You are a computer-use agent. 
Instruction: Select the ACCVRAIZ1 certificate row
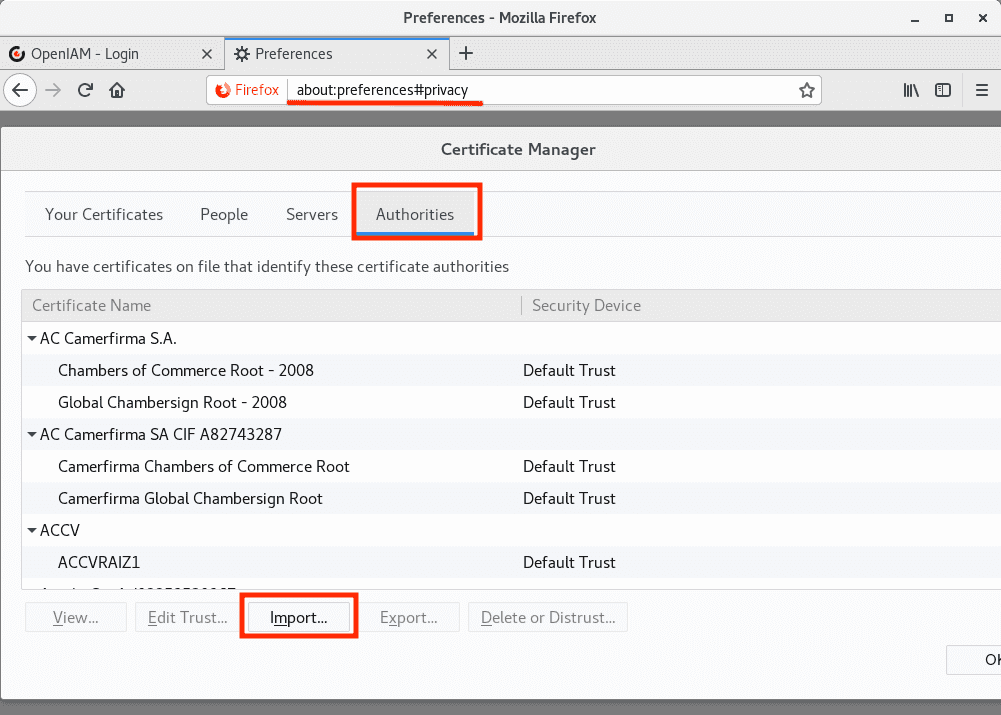pyautogui.click(x=99, y=563)
